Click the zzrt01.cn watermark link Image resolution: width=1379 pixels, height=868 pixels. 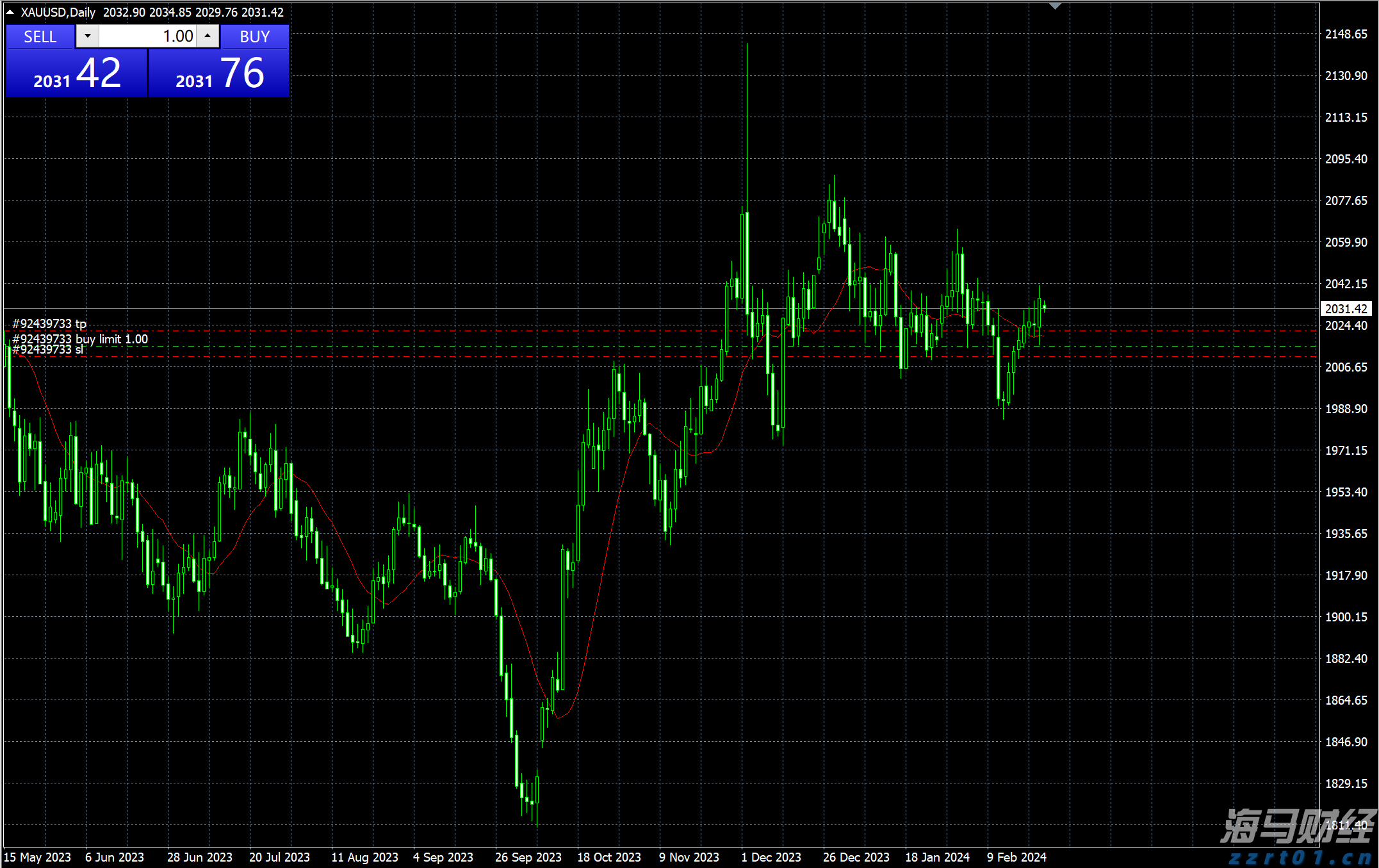[1300, 857]
